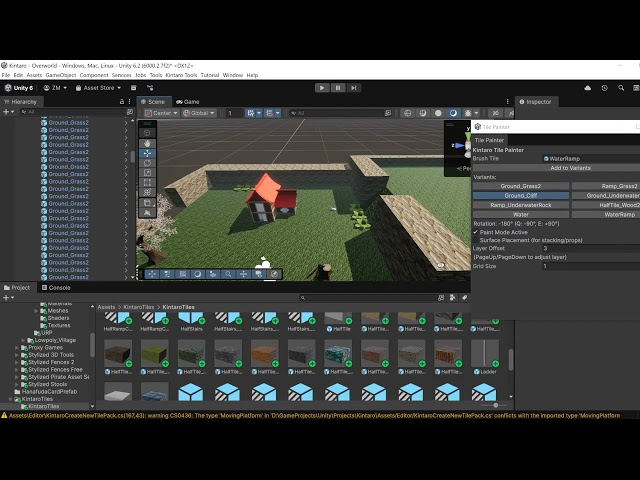
Task: Toggle hidden objects visibility in Scene toolbar
Action: [x=496, y=113]
